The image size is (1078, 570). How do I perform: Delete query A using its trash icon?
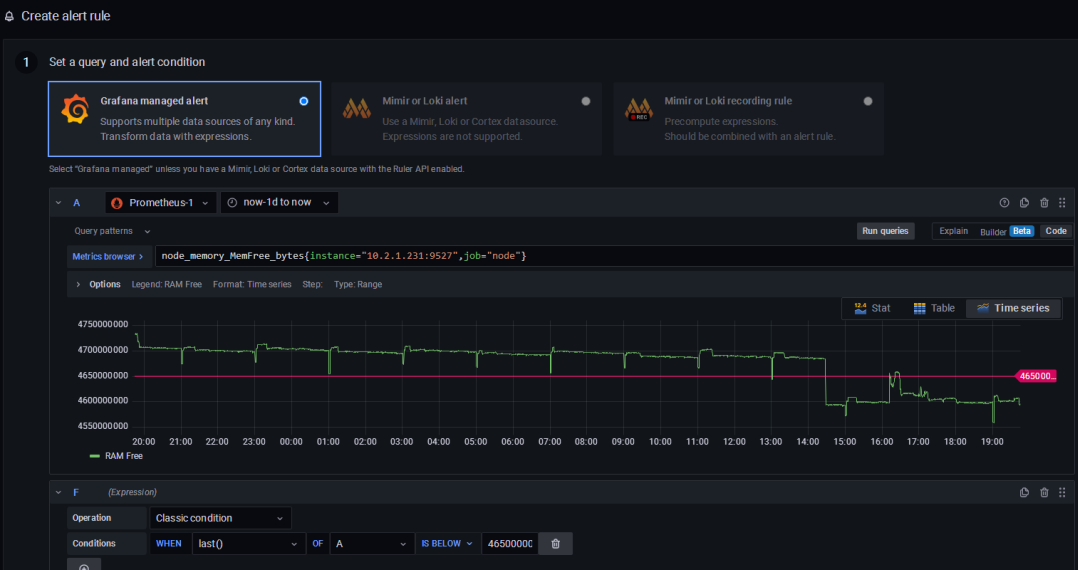[x=1044, y=203]
